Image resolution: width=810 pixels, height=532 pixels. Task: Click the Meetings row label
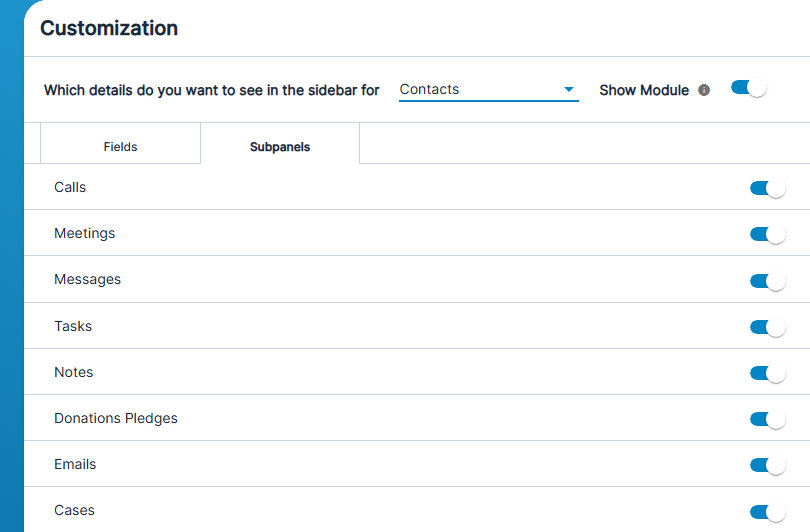(x=85, y=233)
